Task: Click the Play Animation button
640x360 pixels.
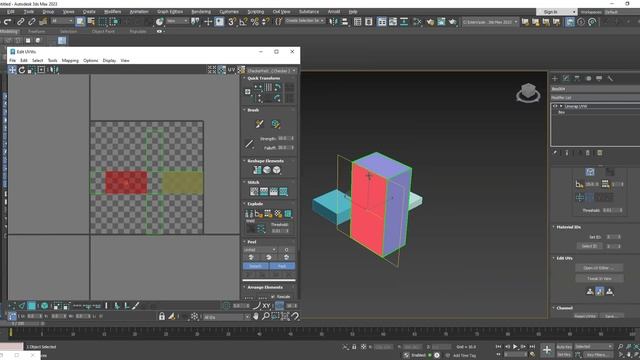Action: pos(516,347)
